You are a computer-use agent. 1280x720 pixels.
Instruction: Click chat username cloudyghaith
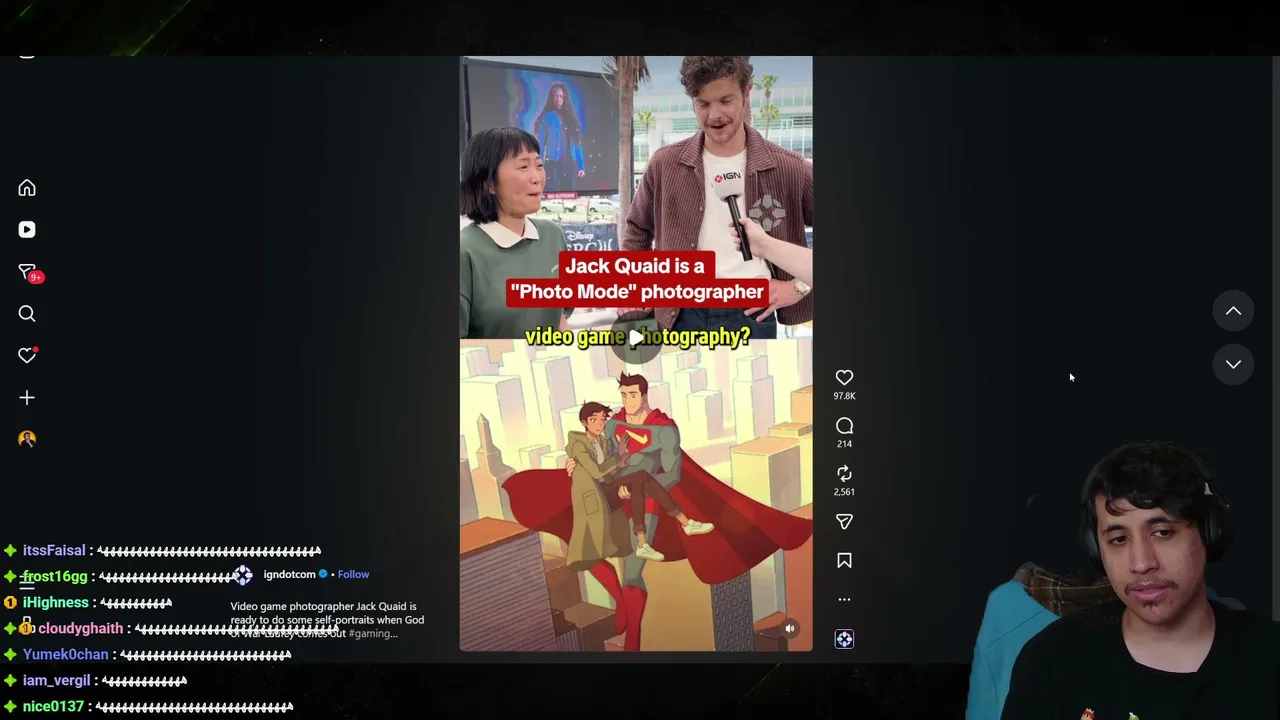pyautogui.click(x=80, y=629)
